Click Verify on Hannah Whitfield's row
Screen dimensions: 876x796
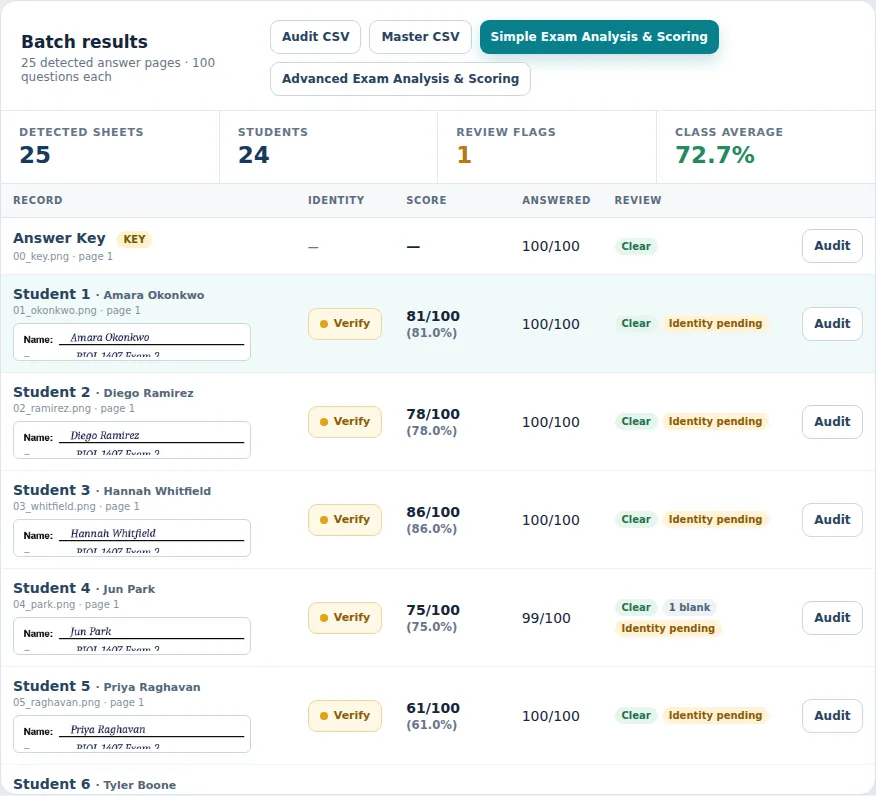(x=345, y=519)
